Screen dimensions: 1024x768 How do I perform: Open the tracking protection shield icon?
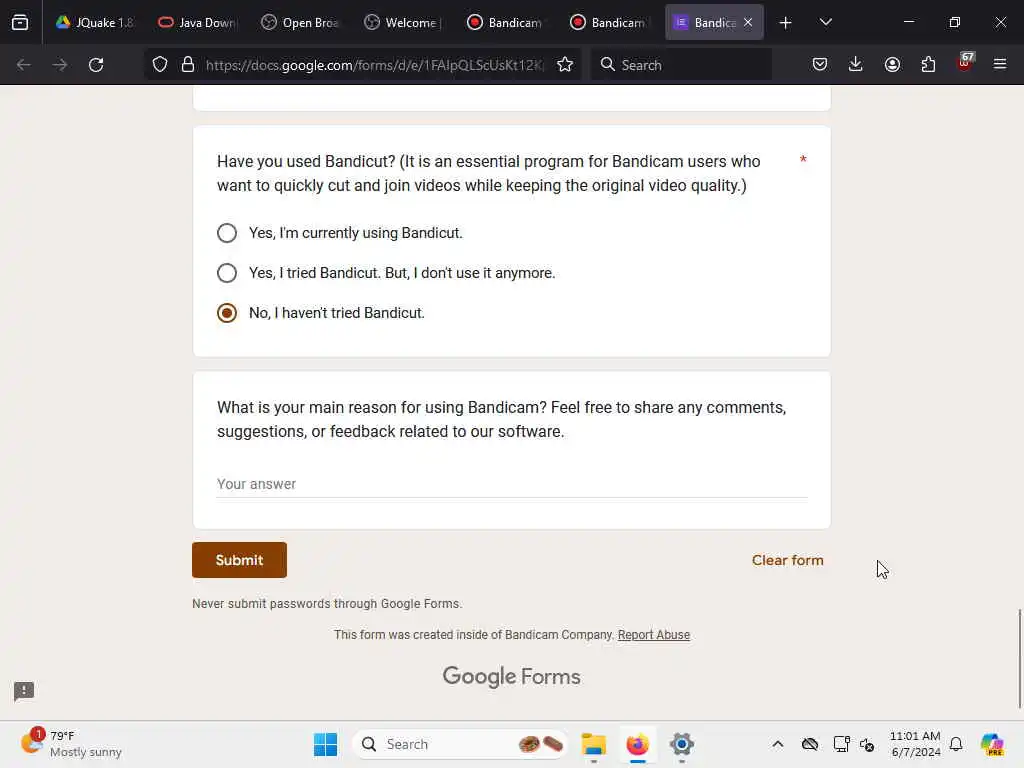pos(160,65)
